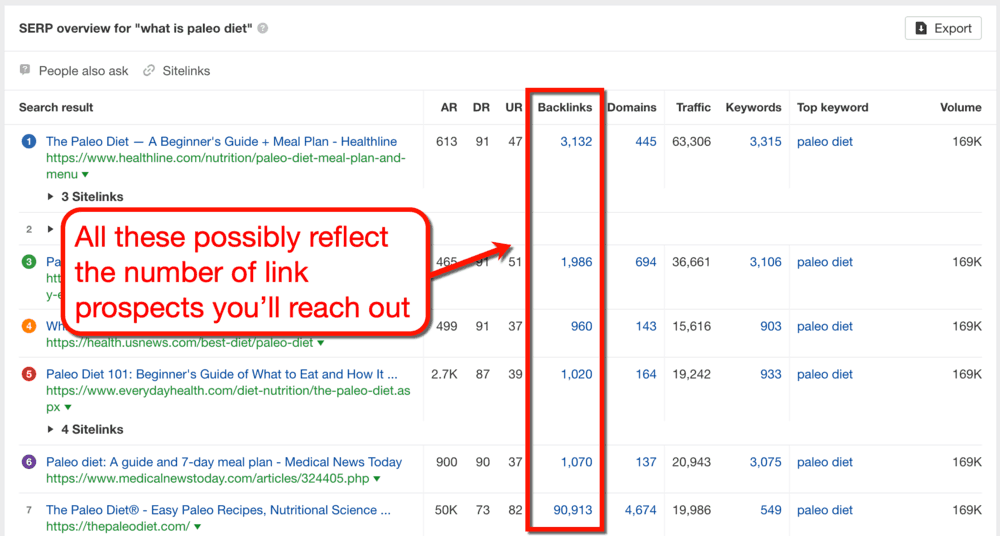The image size is (1000, 536).
Task: Select the People also ask filter
Action: click(84, 71)
